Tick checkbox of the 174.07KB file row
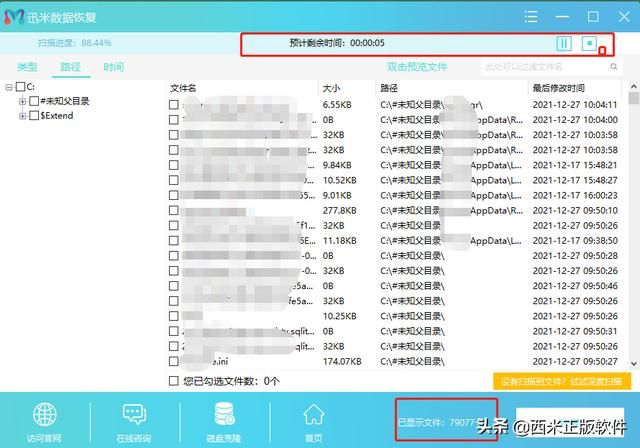 pos(173,362)
